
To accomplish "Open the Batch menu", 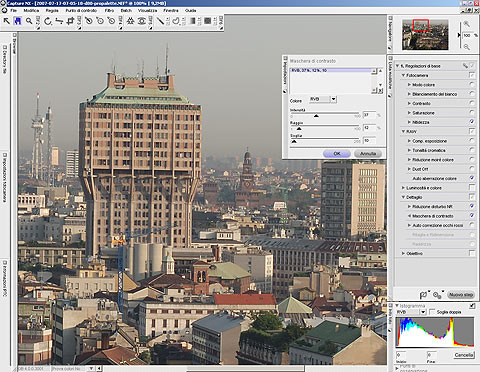I will coord(126,11).
